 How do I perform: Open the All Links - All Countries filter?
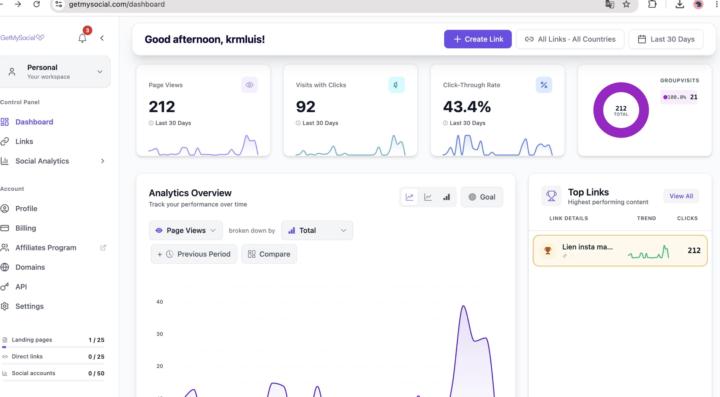[x=570, y=39]
